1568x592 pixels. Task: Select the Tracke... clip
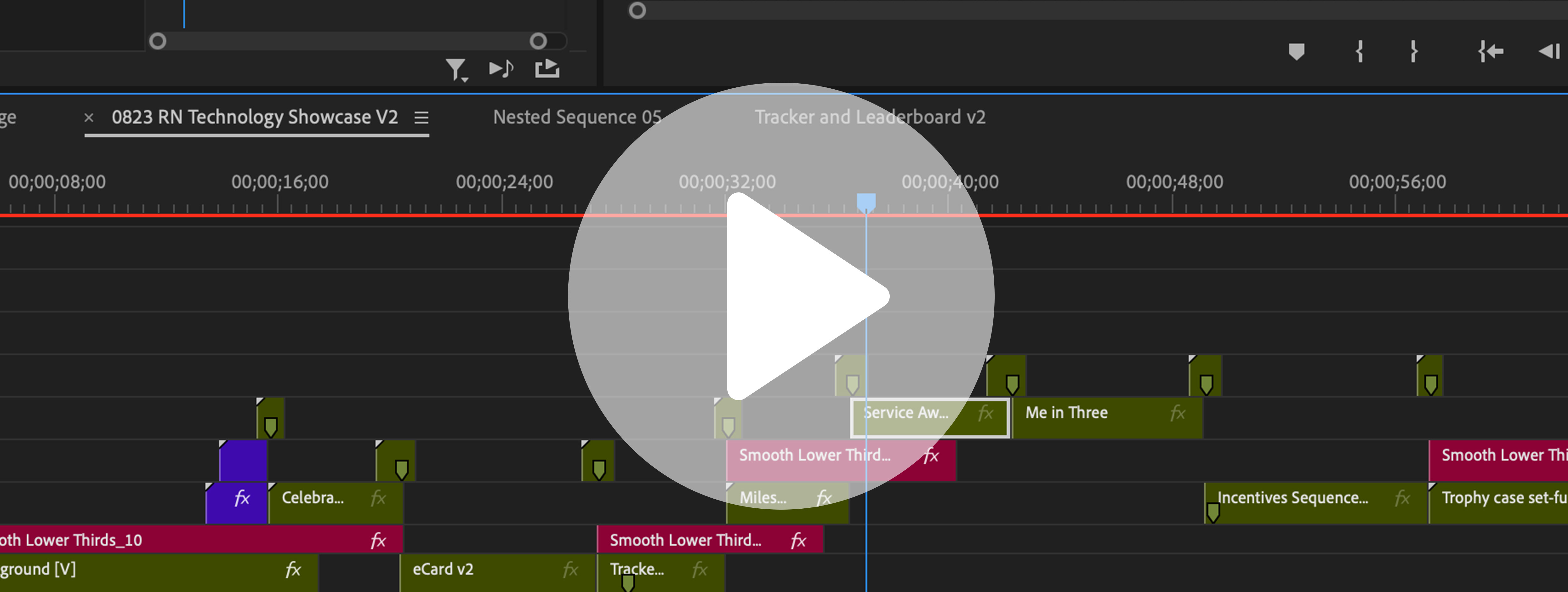point(661,573)
